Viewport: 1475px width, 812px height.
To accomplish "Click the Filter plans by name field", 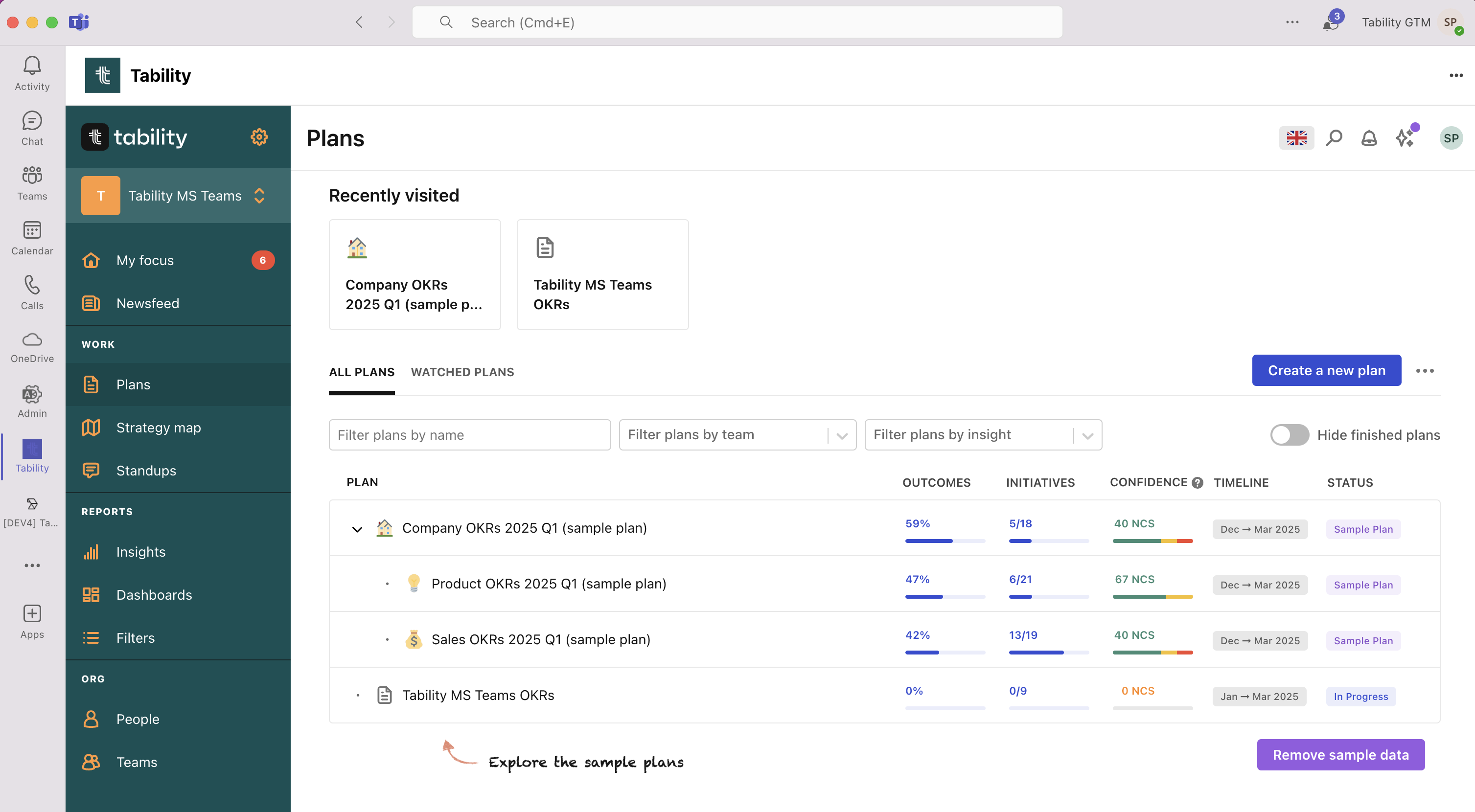I will coord(469,435).
